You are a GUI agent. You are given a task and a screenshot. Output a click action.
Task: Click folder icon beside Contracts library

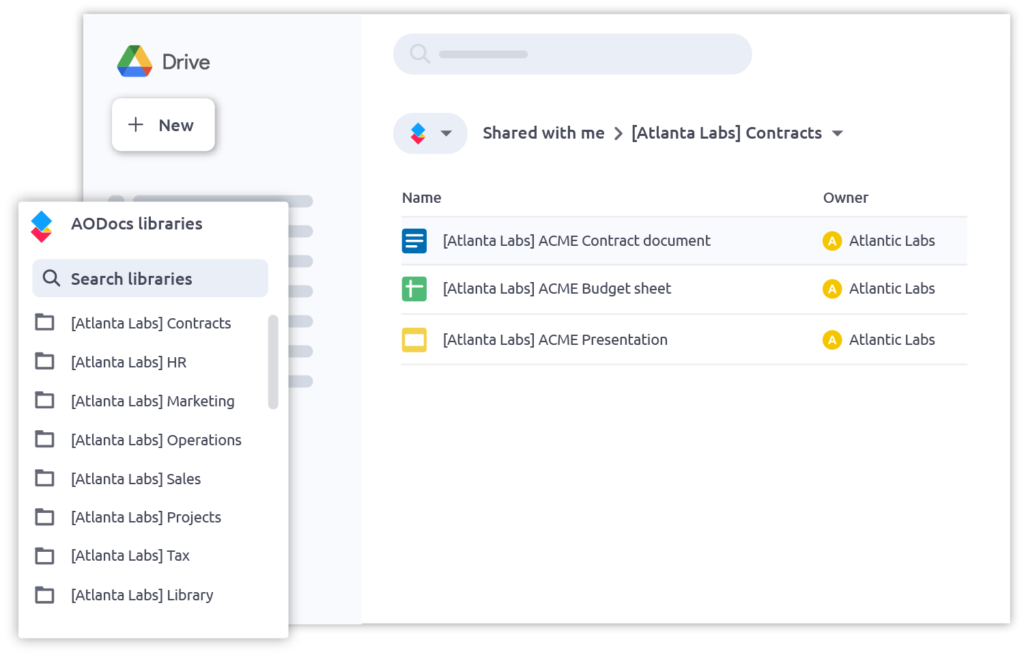[44, 322]
